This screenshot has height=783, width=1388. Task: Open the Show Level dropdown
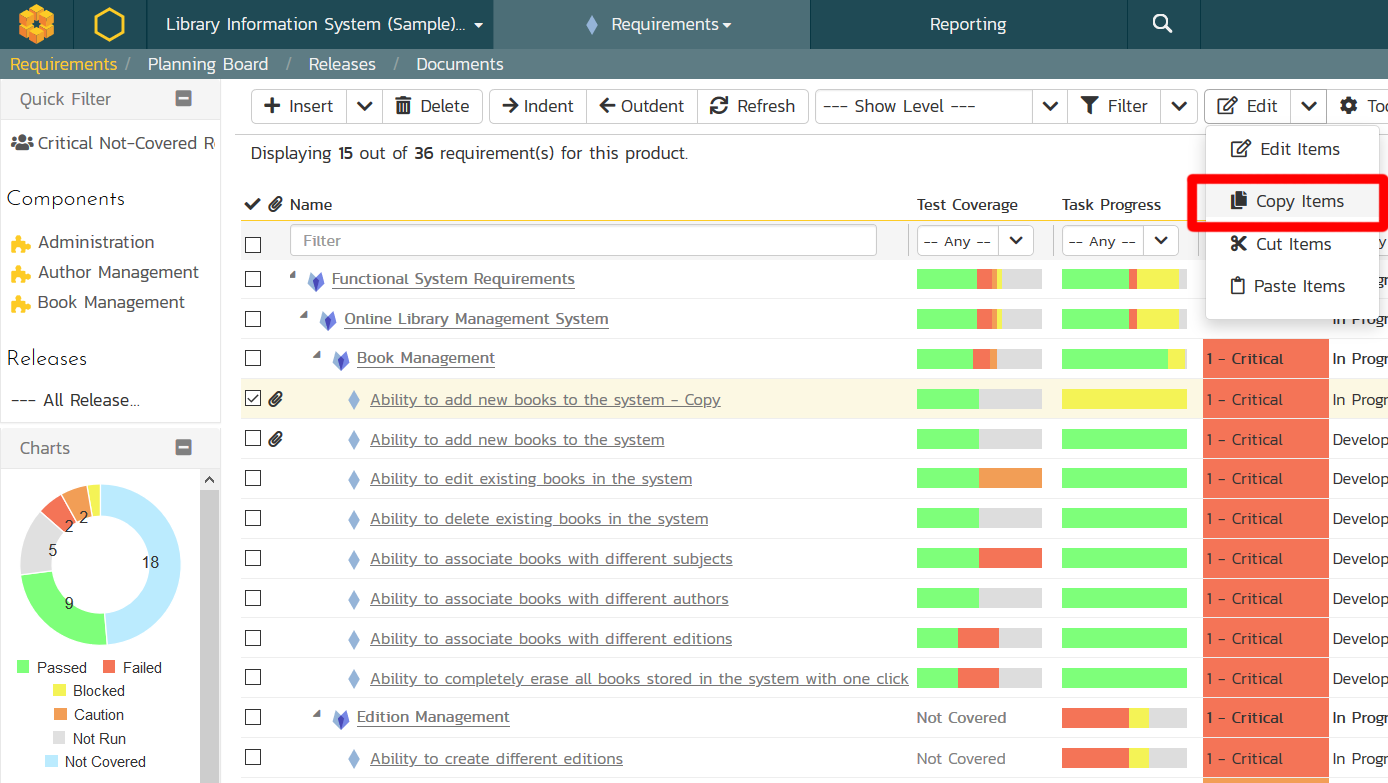click(938, 106)
